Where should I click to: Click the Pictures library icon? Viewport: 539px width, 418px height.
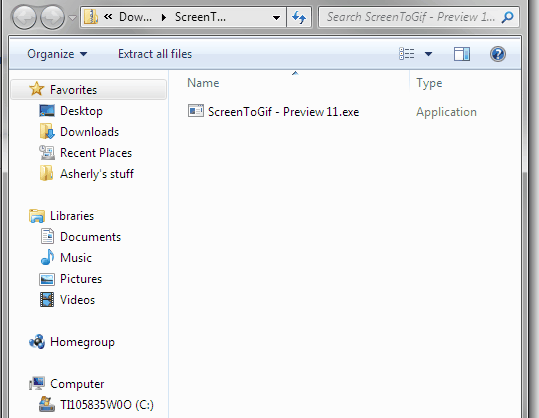click(x=47, y=279)
